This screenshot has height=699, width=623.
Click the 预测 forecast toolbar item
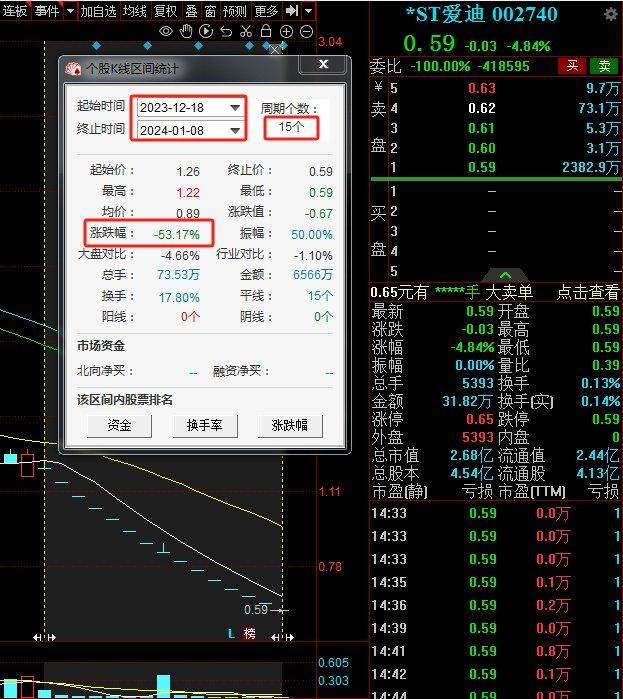pos(234,11)
